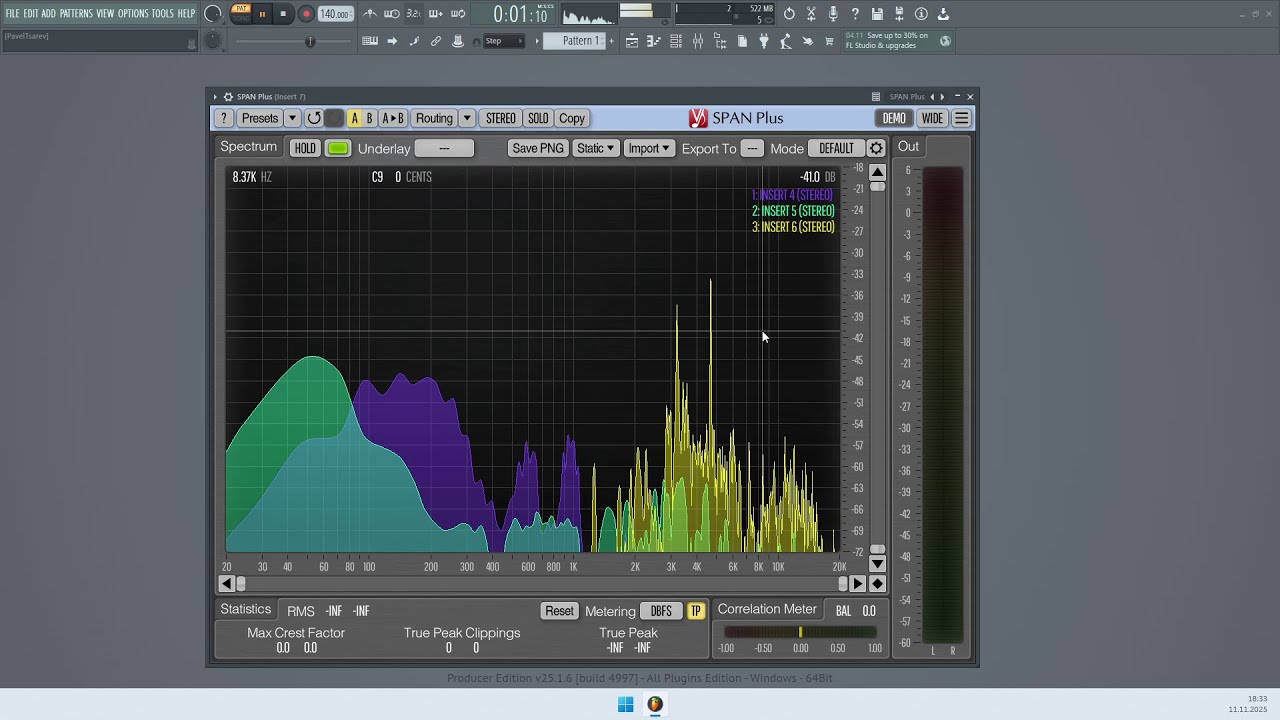The image size is (1280, 720).
Task: Pause playback with the pause button
Action: [x=262, y=14]
